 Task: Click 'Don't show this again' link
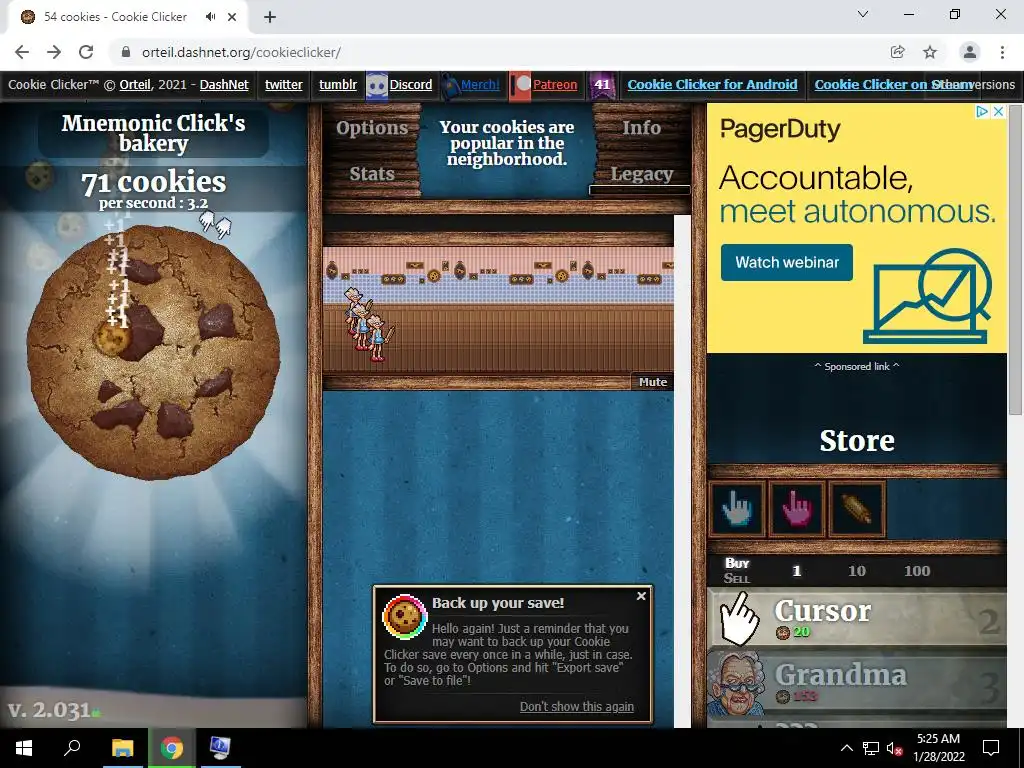[577, 707]
